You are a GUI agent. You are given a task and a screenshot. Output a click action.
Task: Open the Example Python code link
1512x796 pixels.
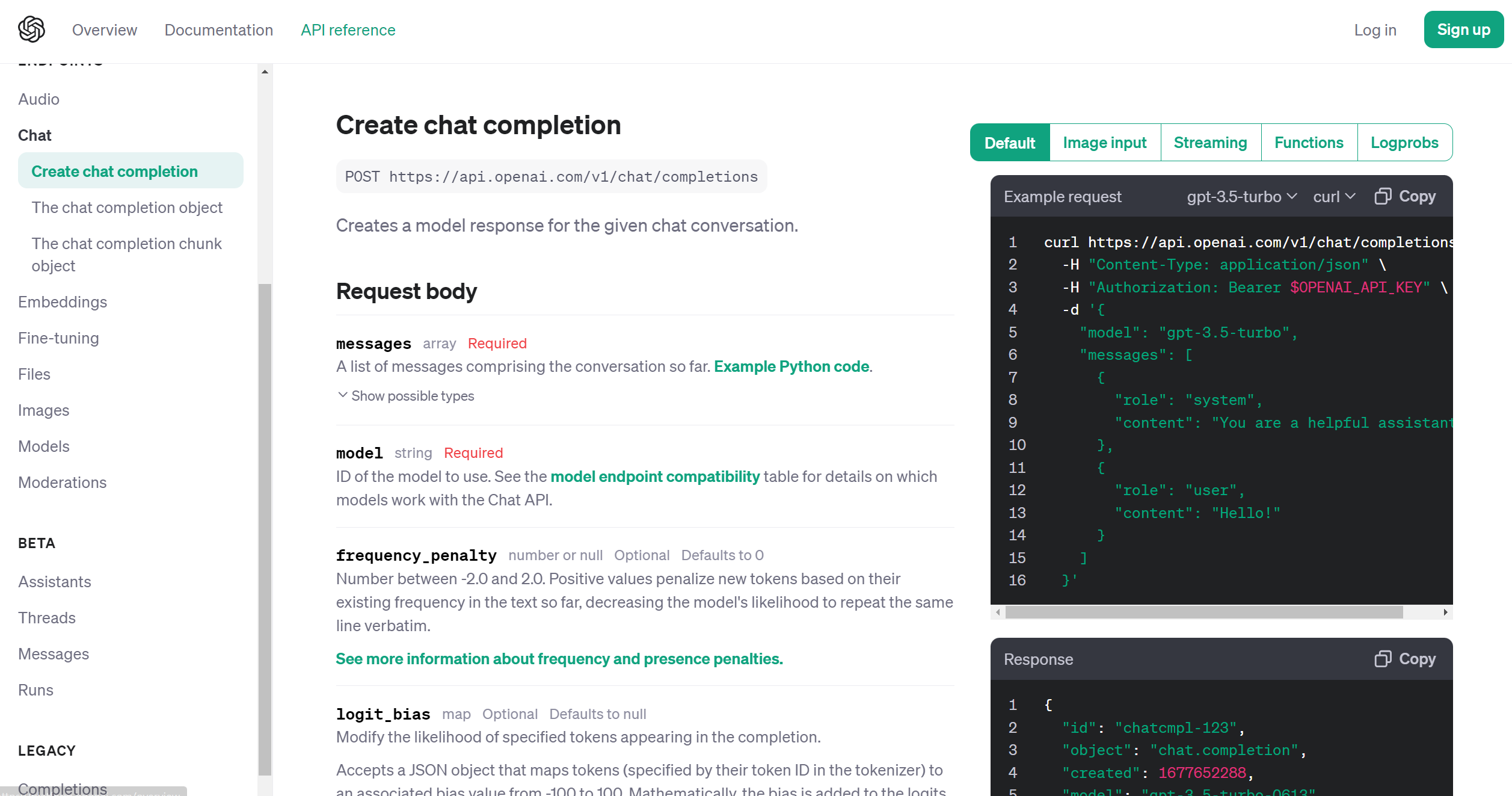pos(791,366)
